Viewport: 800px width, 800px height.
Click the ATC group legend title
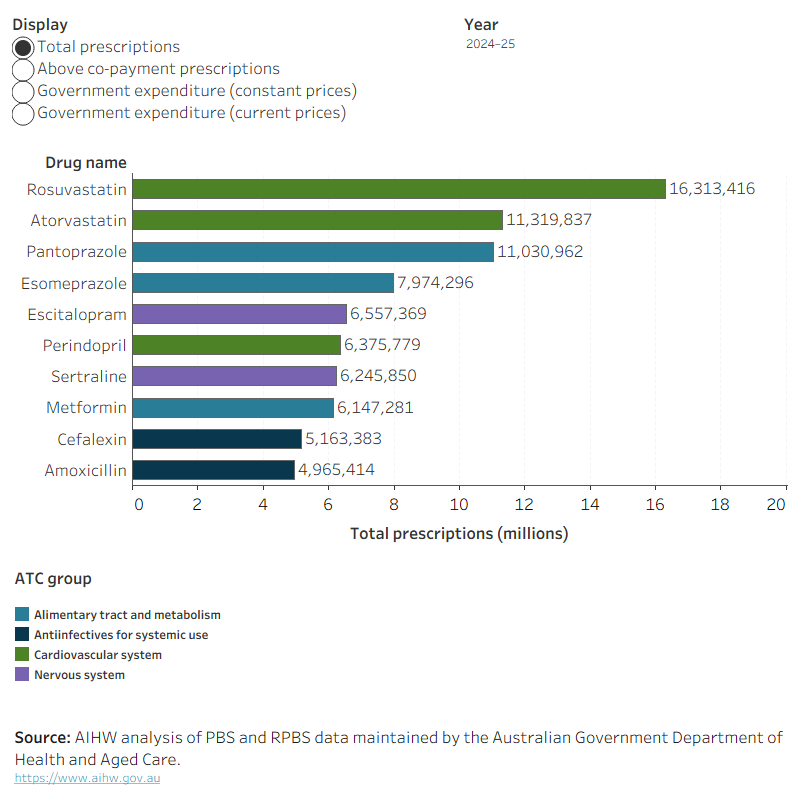(x=53, y=579)
